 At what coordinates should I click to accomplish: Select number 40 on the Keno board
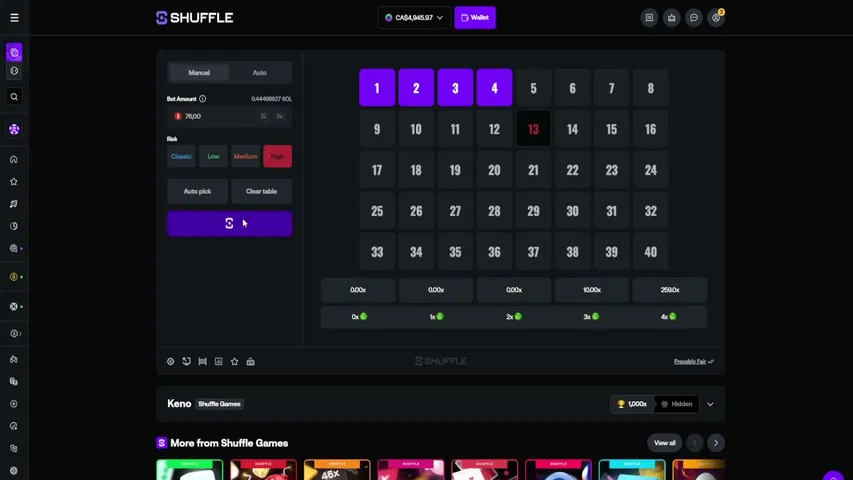tap(651, 252)
